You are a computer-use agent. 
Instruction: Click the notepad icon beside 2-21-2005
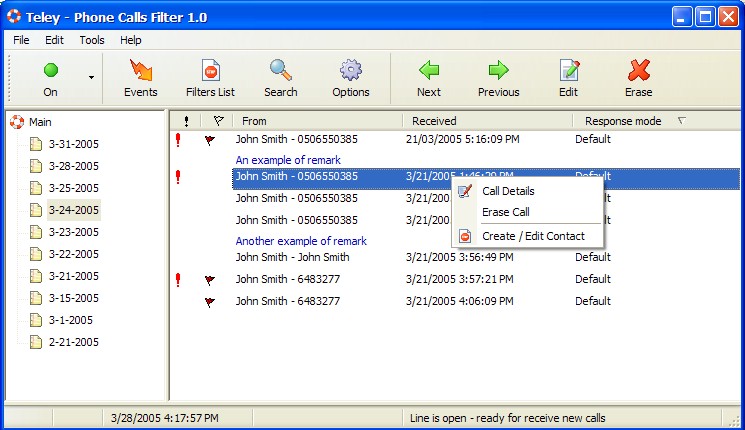tap(36, 342)
